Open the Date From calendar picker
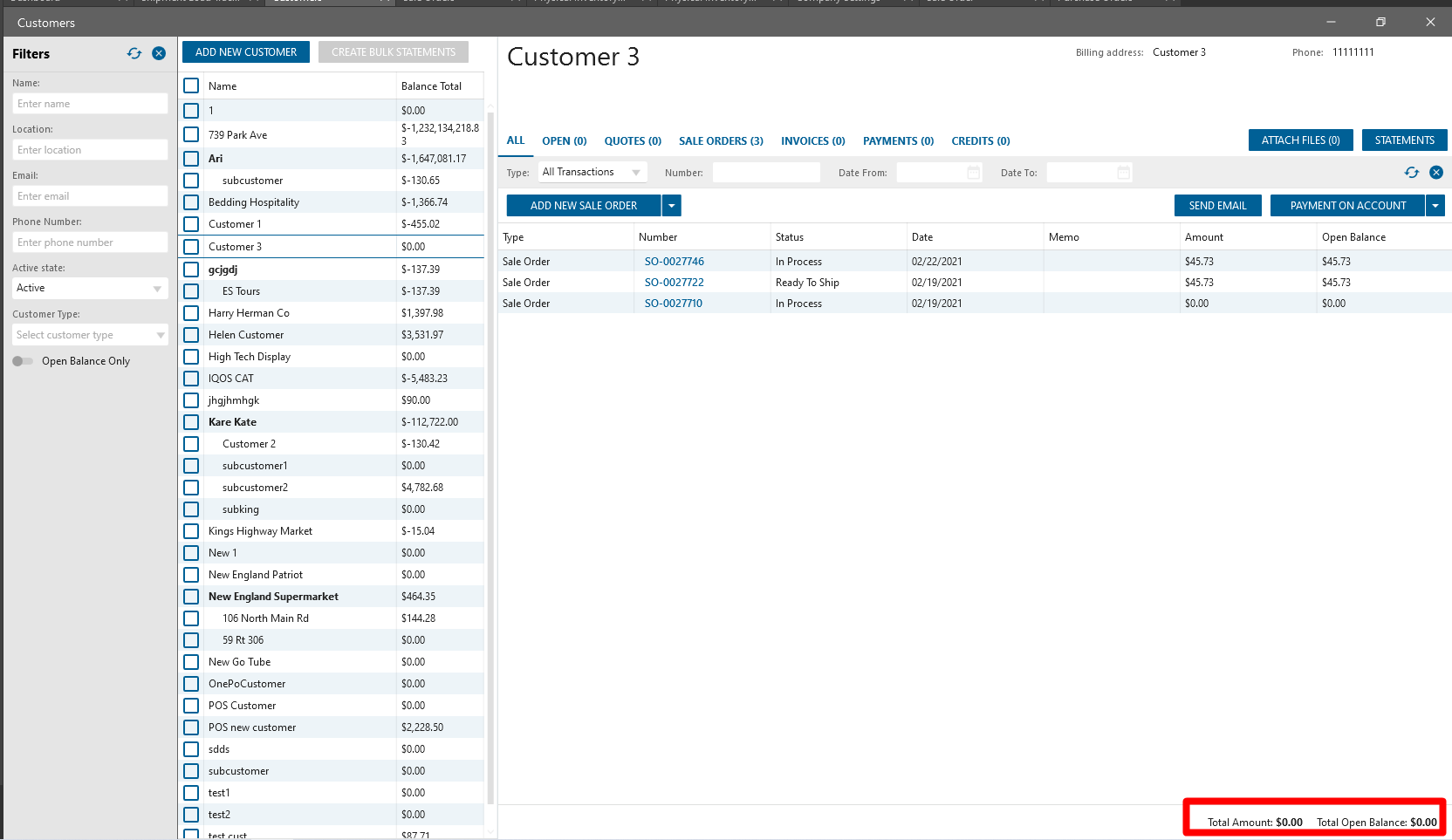Screen dimensions: 1452x840 click(x=974, y=173)
